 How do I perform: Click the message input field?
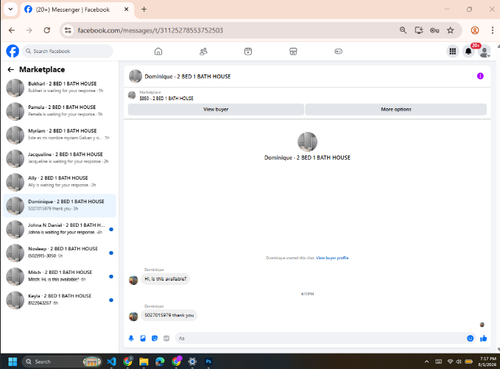320,338
